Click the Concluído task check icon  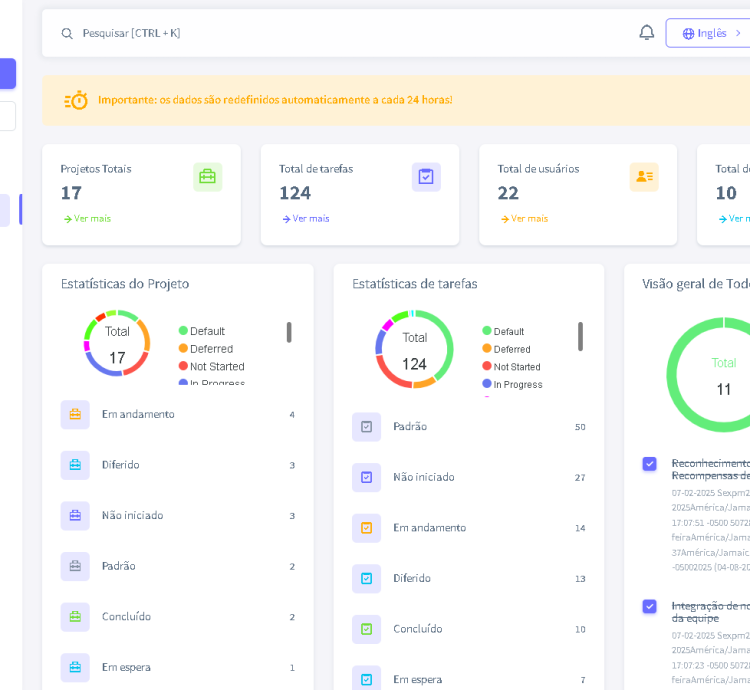(x=366, y=629)
